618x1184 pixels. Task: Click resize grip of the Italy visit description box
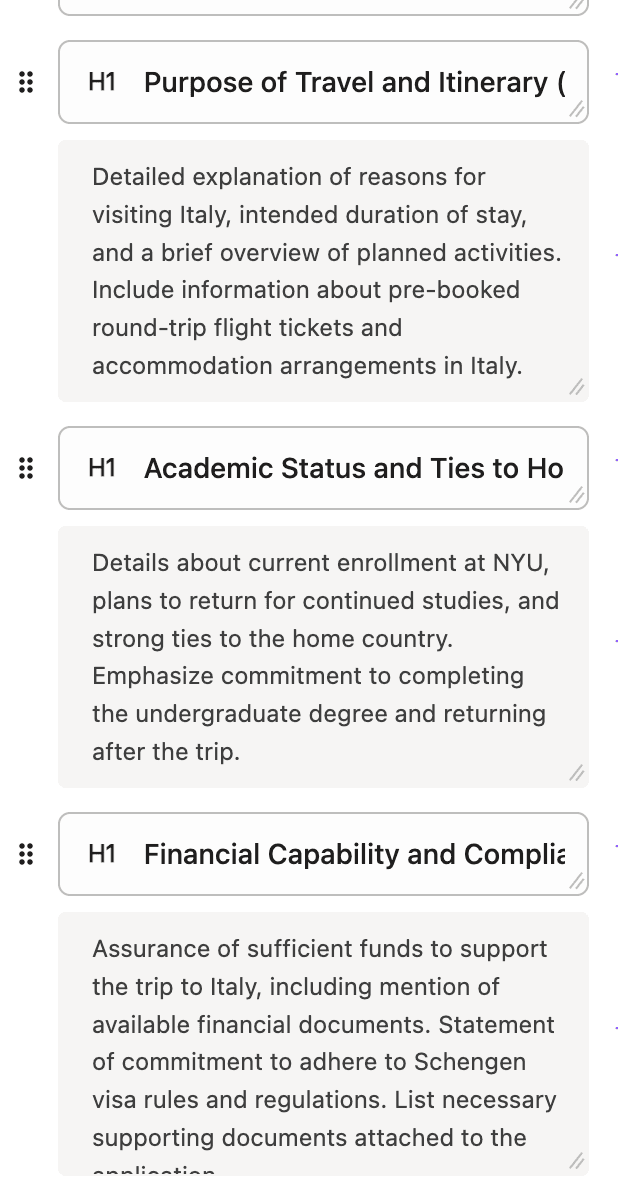[577, 389]
